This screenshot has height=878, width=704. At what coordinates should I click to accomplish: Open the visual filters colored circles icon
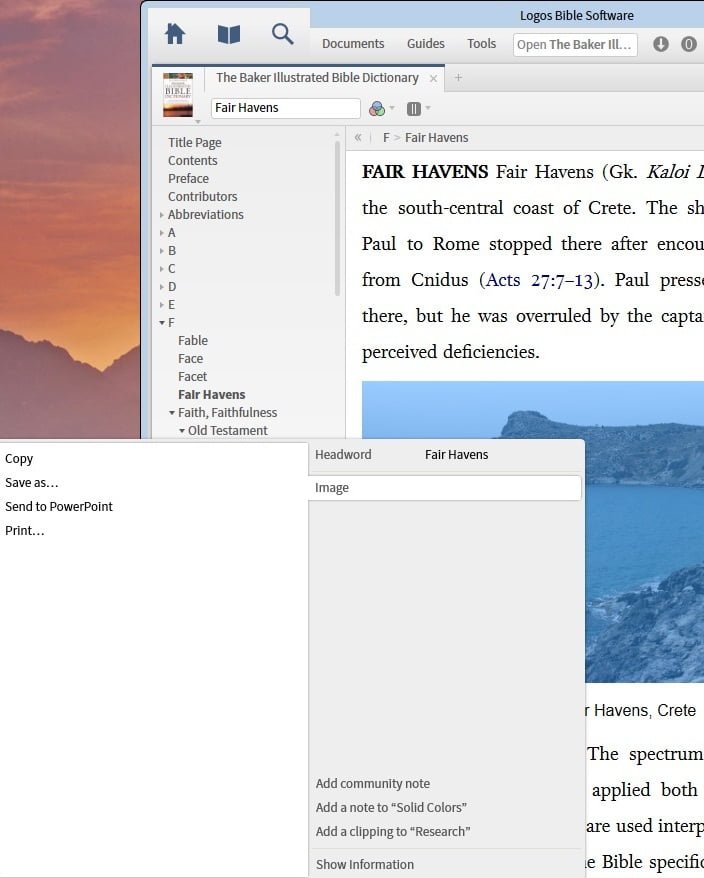tap(377, 108)
